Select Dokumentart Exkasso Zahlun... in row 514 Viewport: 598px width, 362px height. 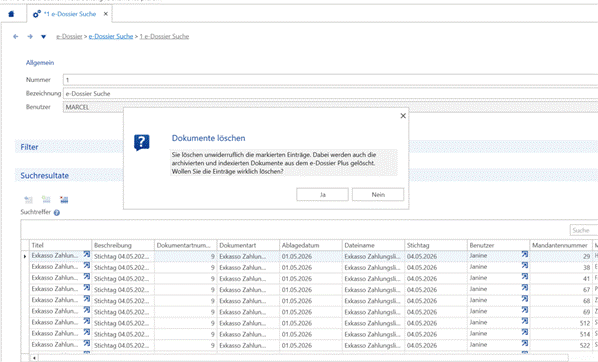coord(248,334)
